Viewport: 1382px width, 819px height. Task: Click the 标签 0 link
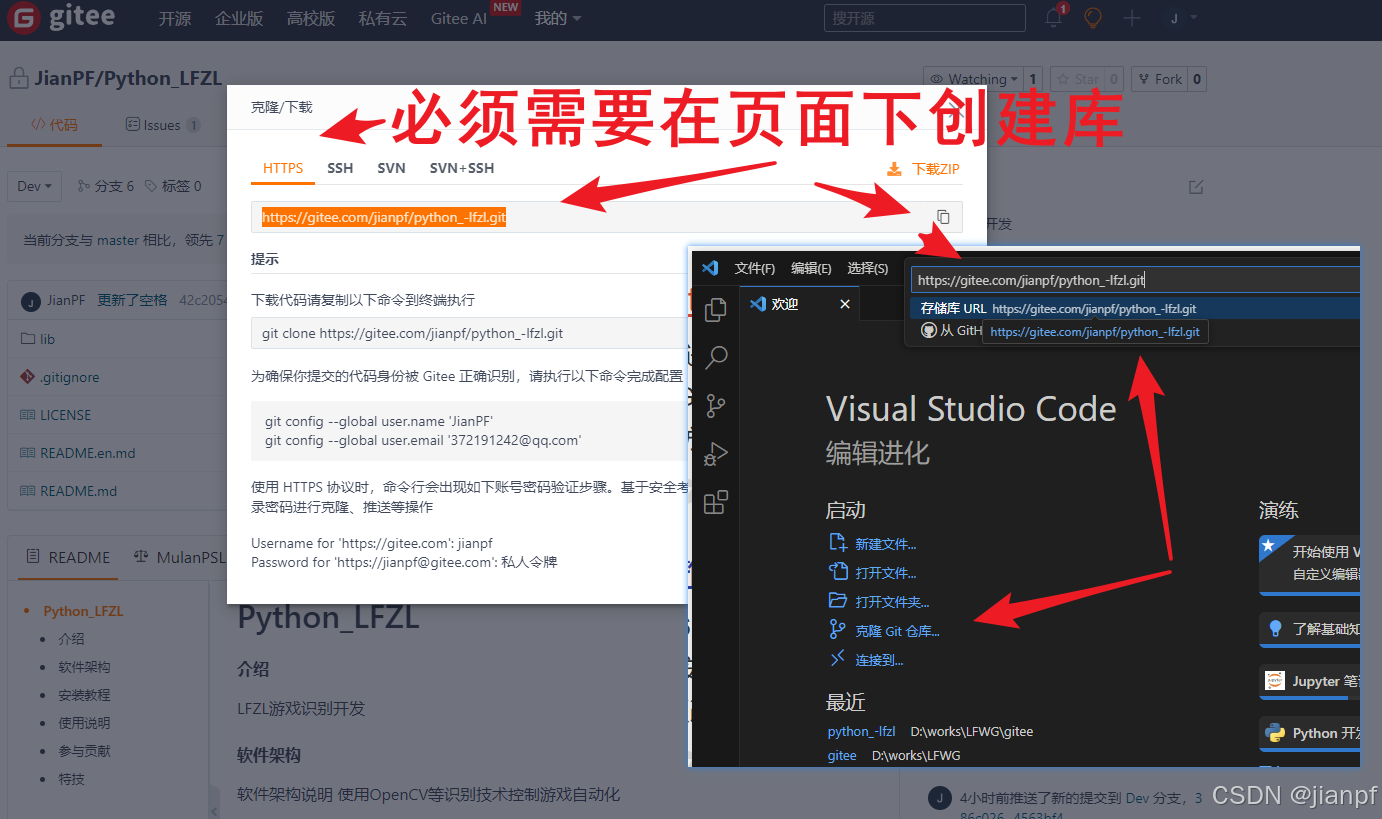173,186
